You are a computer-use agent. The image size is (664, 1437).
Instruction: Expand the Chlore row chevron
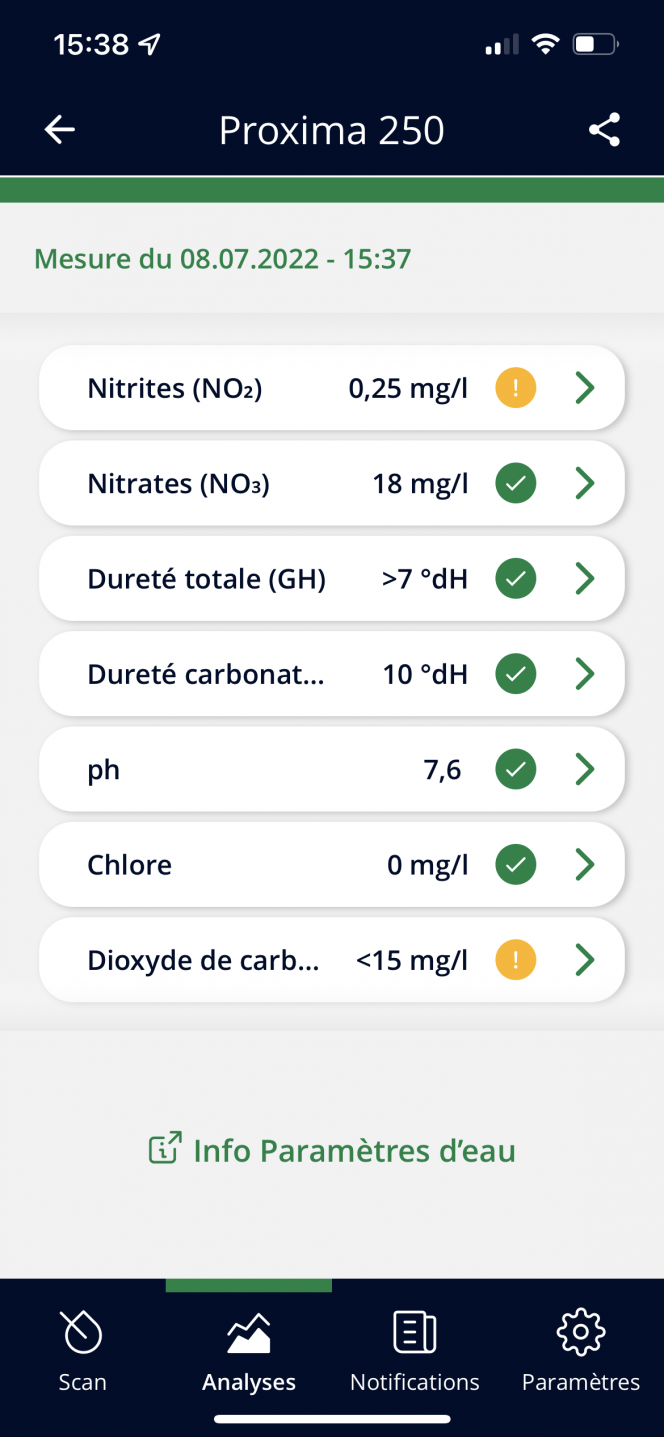(585, 865)
